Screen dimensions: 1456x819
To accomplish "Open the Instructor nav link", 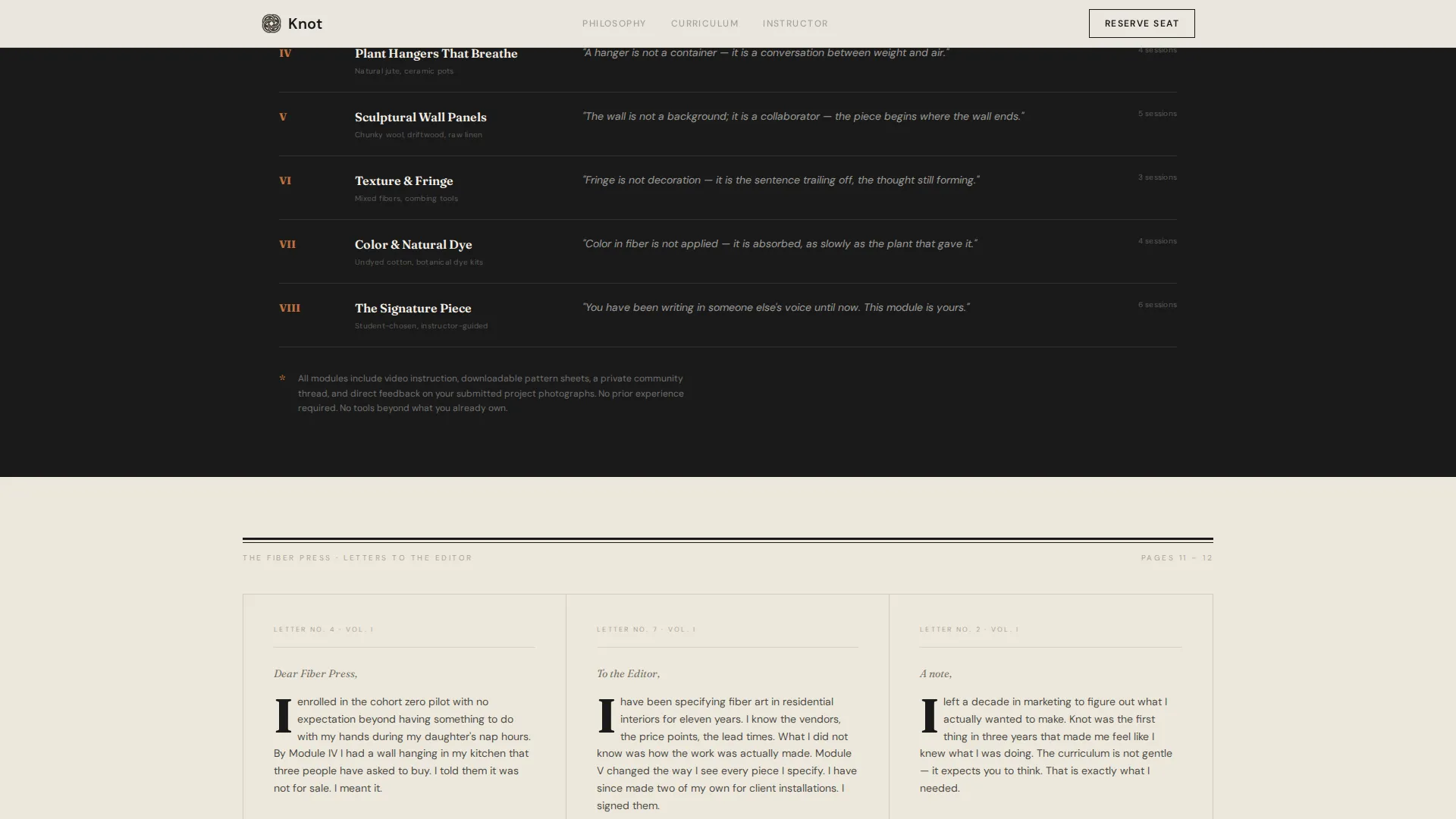I will [795, 24].
